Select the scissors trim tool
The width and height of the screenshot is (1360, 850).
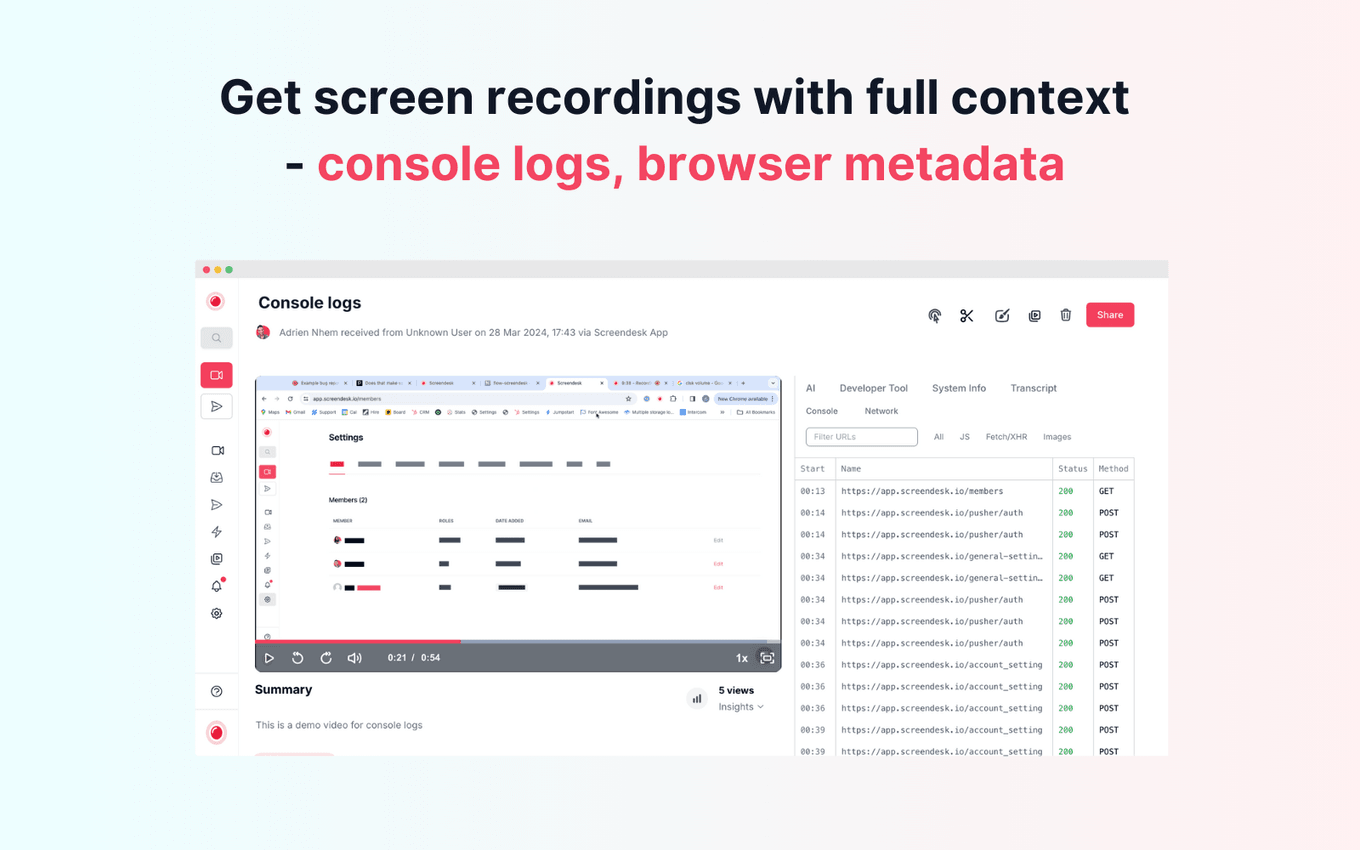(x=966, y=315)
